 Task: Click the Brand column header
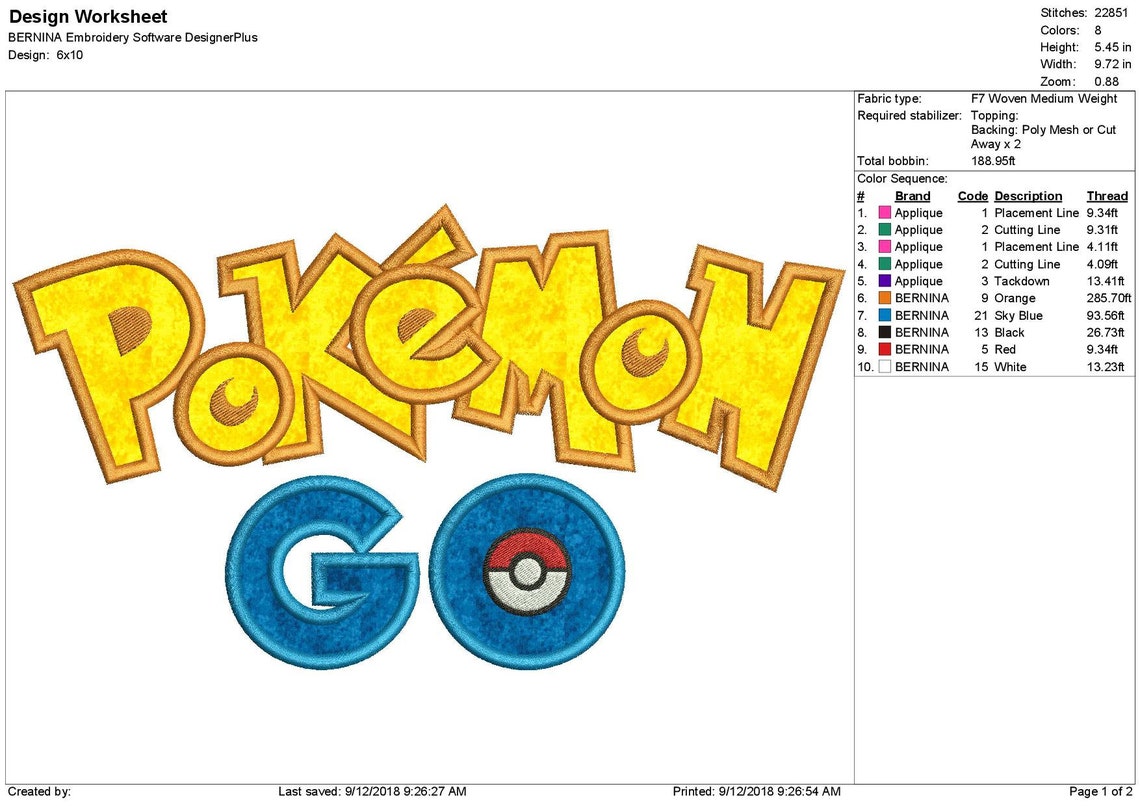[x=912, y=195]
